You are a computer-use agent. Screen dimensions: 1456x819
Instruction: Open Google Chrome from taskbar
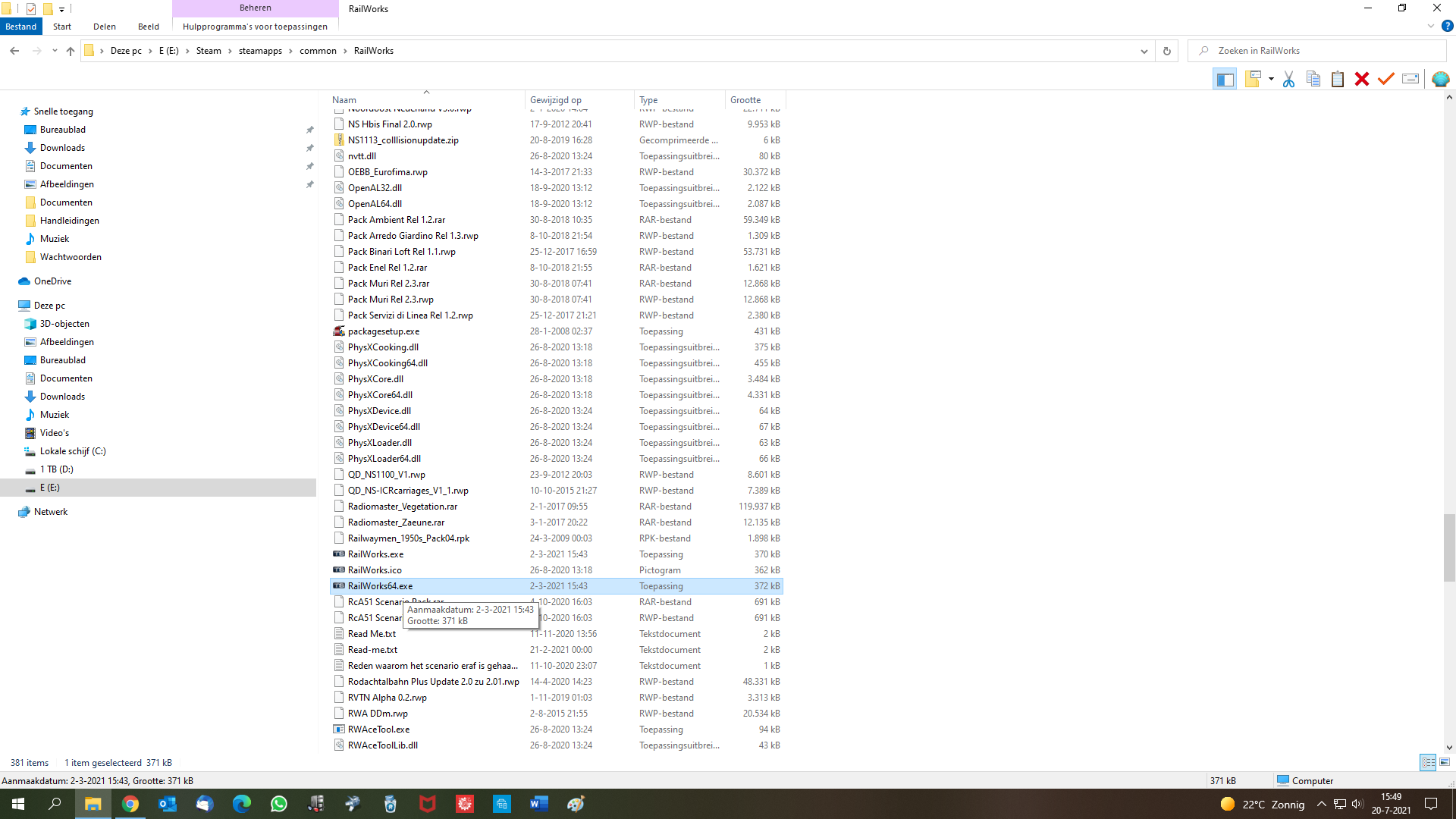130,804
